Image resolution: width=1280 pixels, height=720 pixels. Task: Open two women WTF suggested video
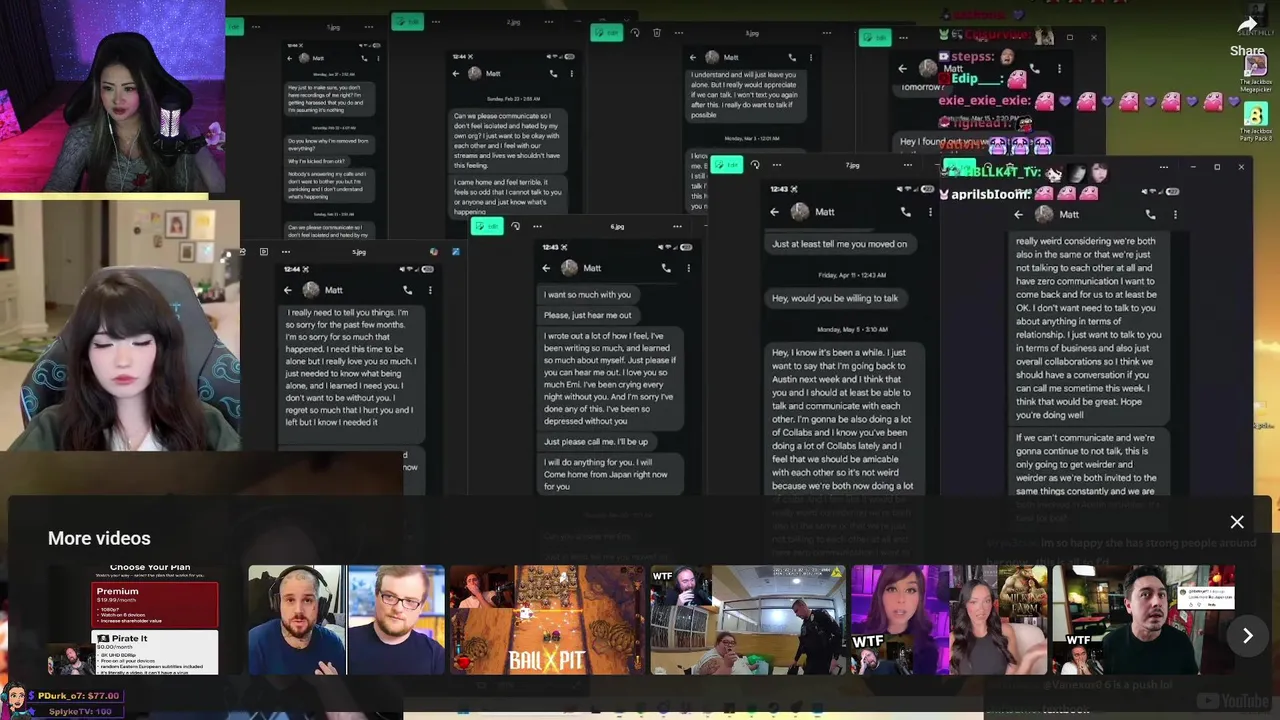949,620
